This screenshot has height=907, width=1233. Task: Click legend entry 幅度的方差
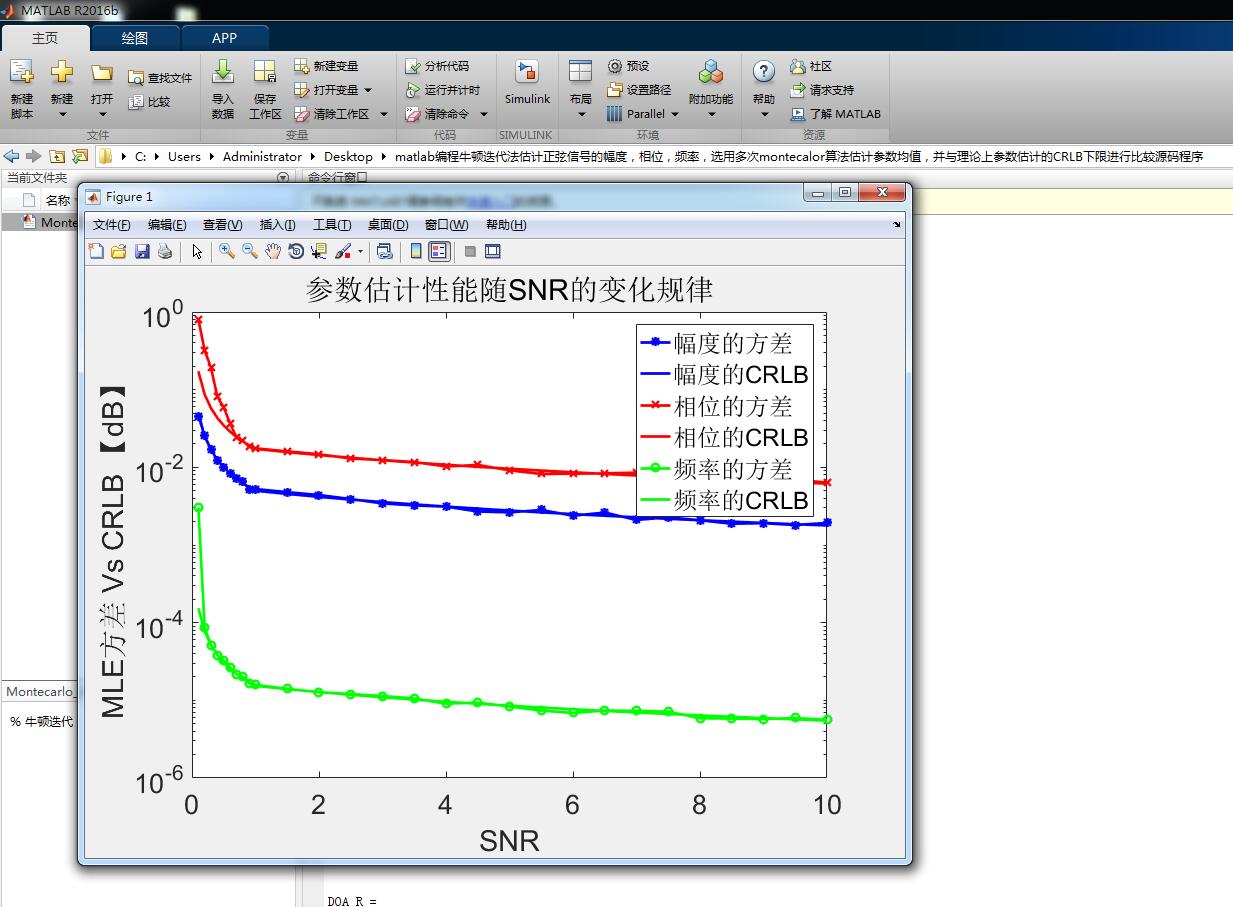[733, 343]
